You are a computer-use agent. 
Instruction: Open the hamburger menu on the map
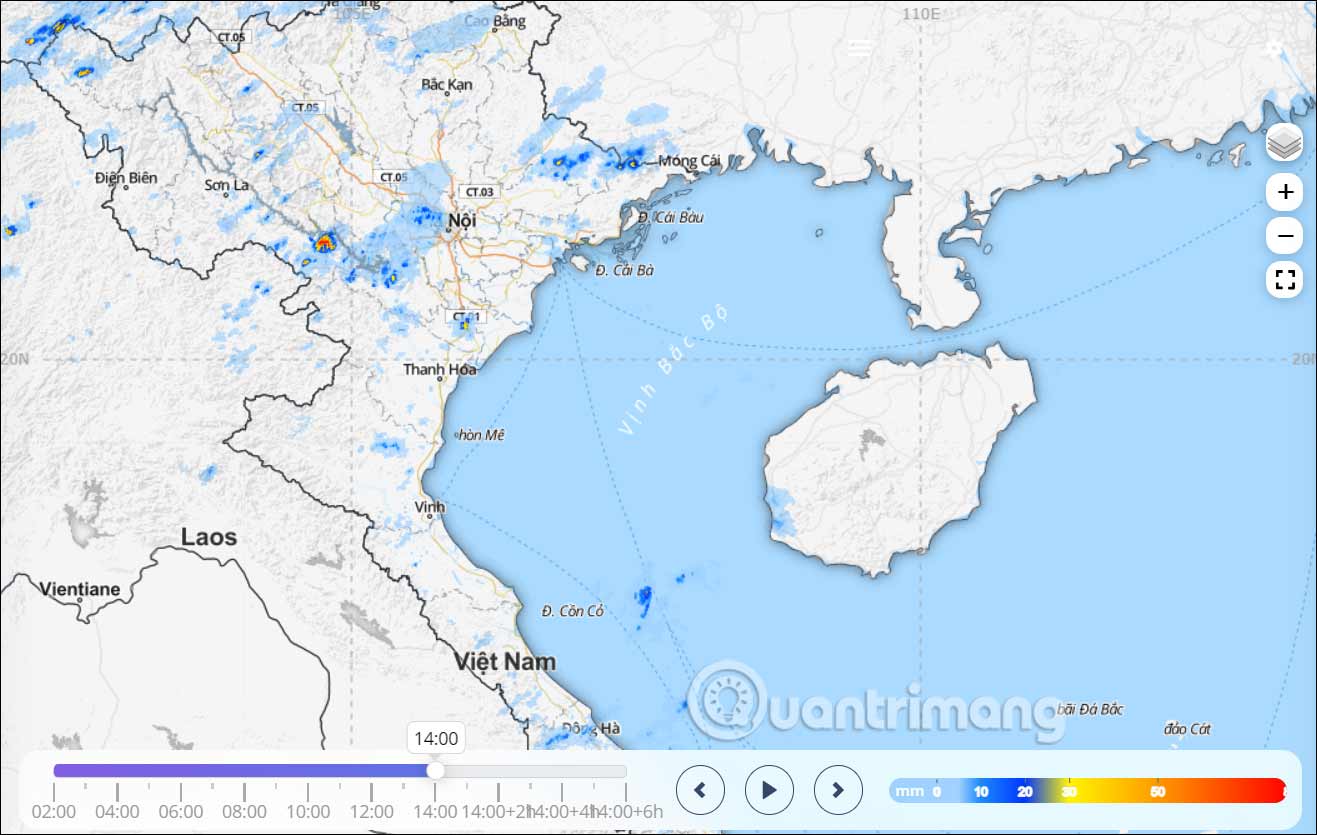click(859, 46)
